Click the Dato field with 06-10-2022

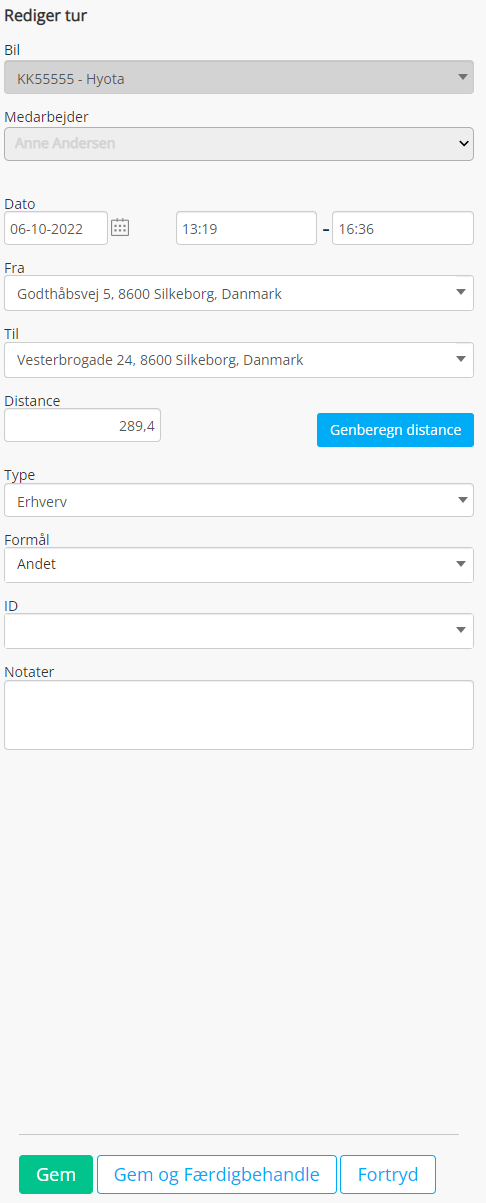pyautogui.click(x=56, y=228)
